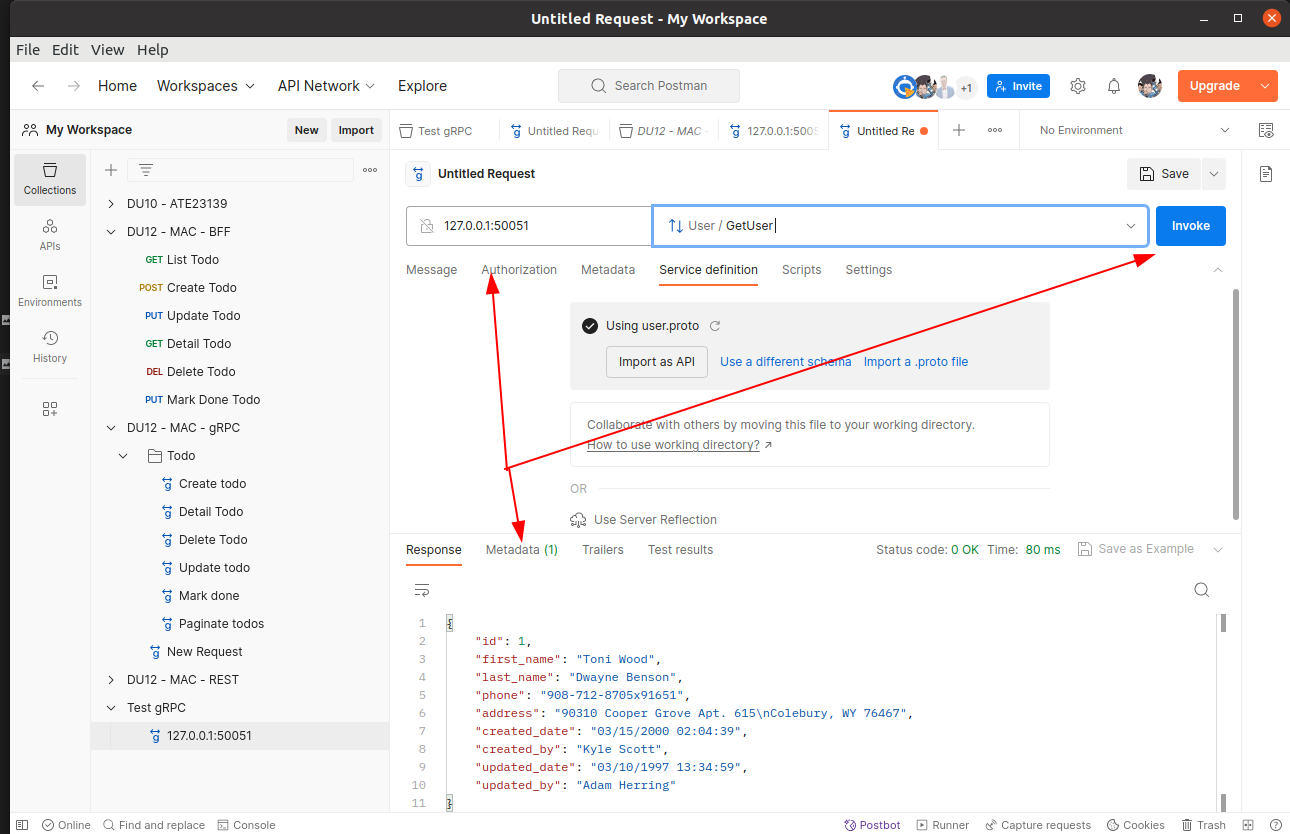This screenshot has width=1290, height=834.
Task: Open the Trailers tab
Action: pyautogui.click(x=603, y=550)
